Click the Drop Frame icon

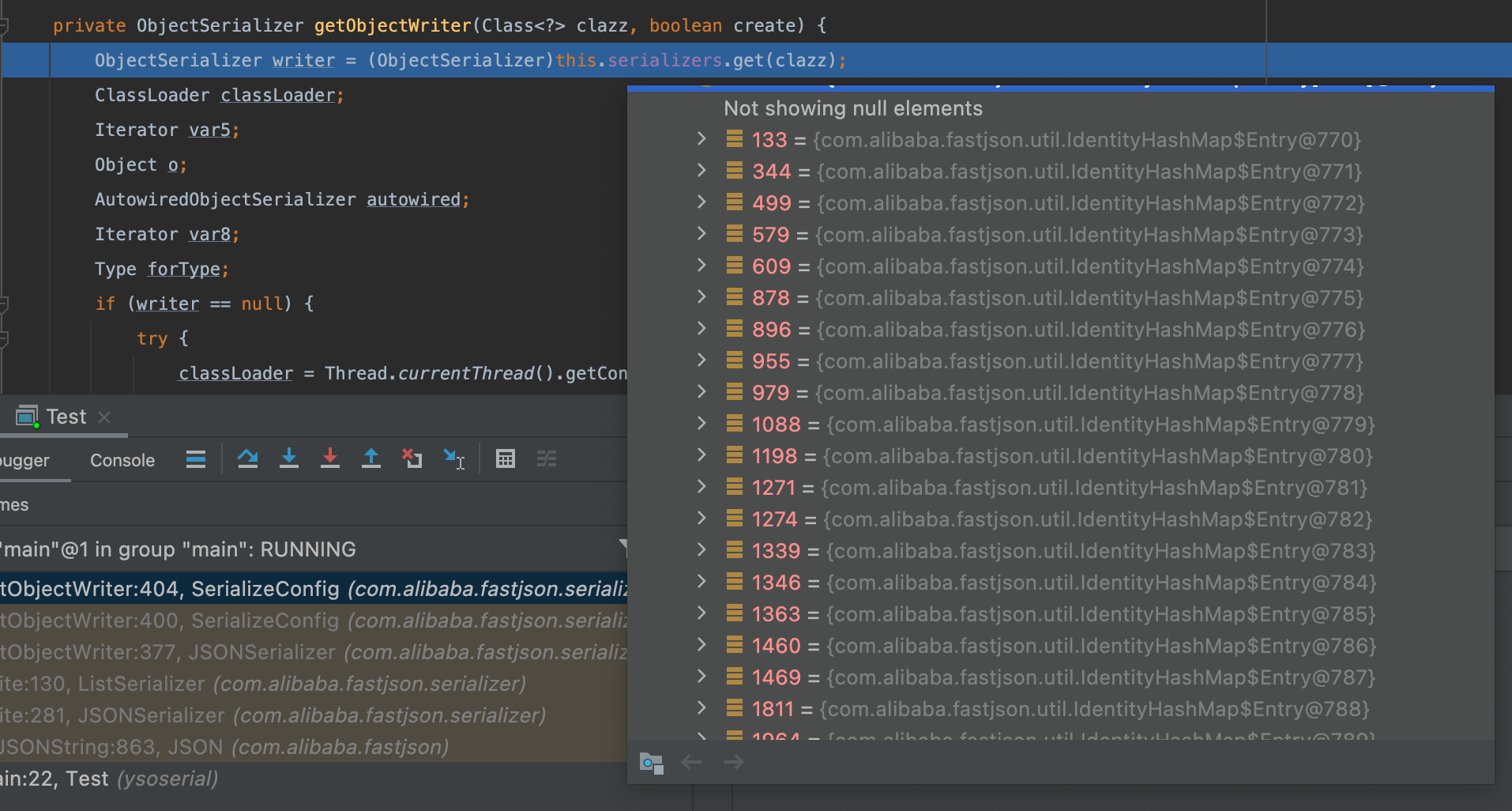coord(412,459)
